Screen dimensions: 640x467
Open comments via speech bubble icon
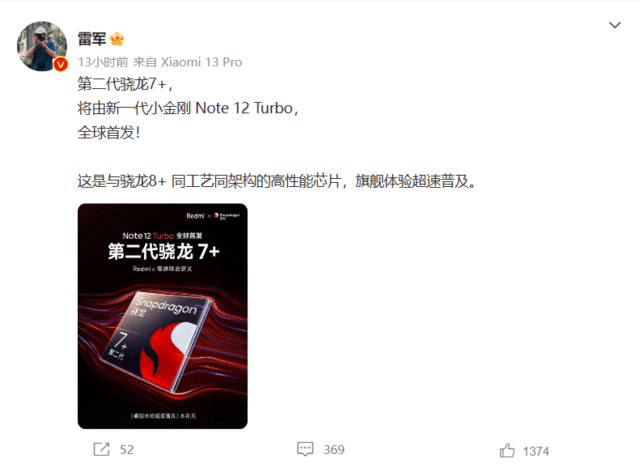pos(305,449)
